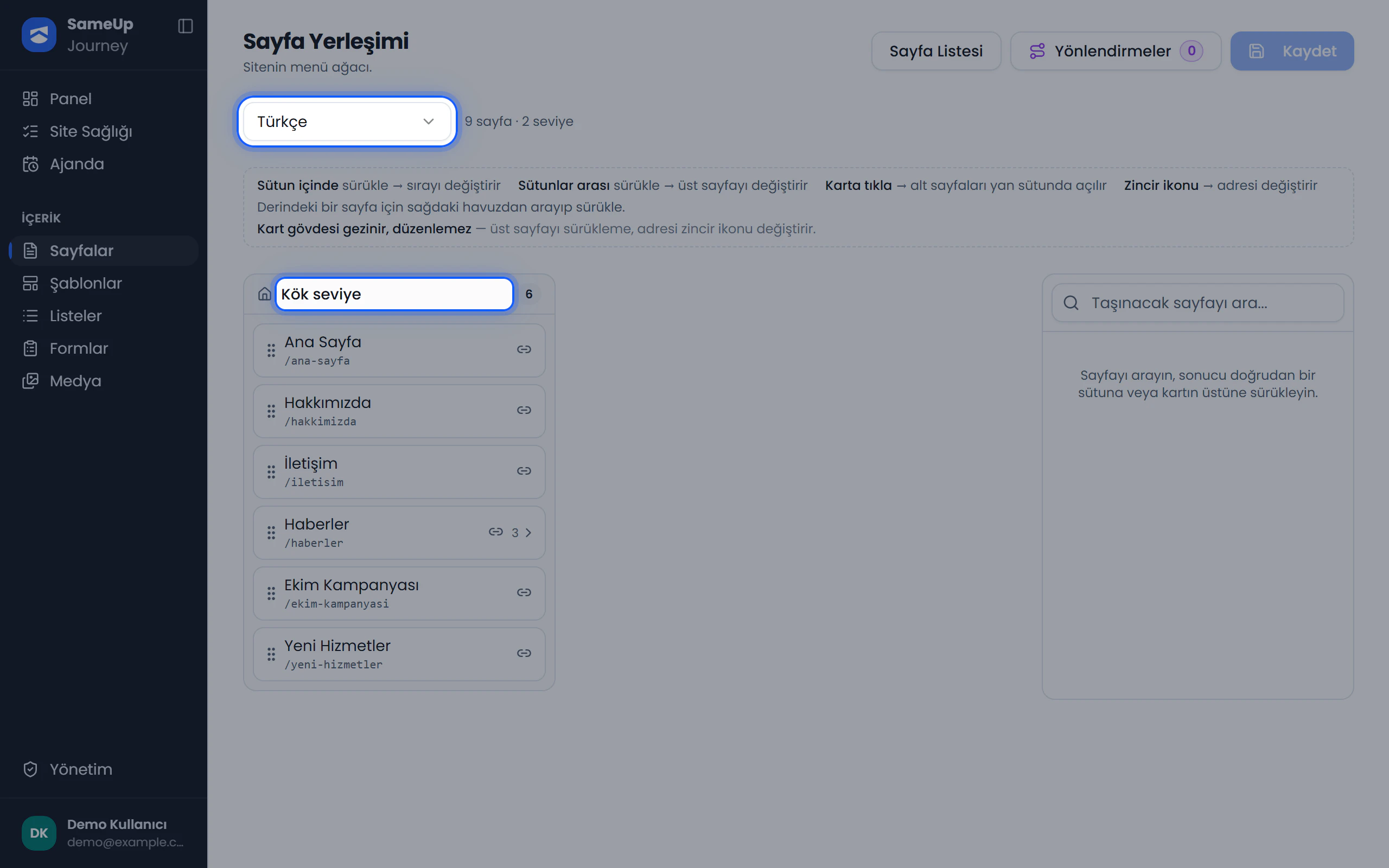Click the Sayfa Listesi button

coord(936,51)
